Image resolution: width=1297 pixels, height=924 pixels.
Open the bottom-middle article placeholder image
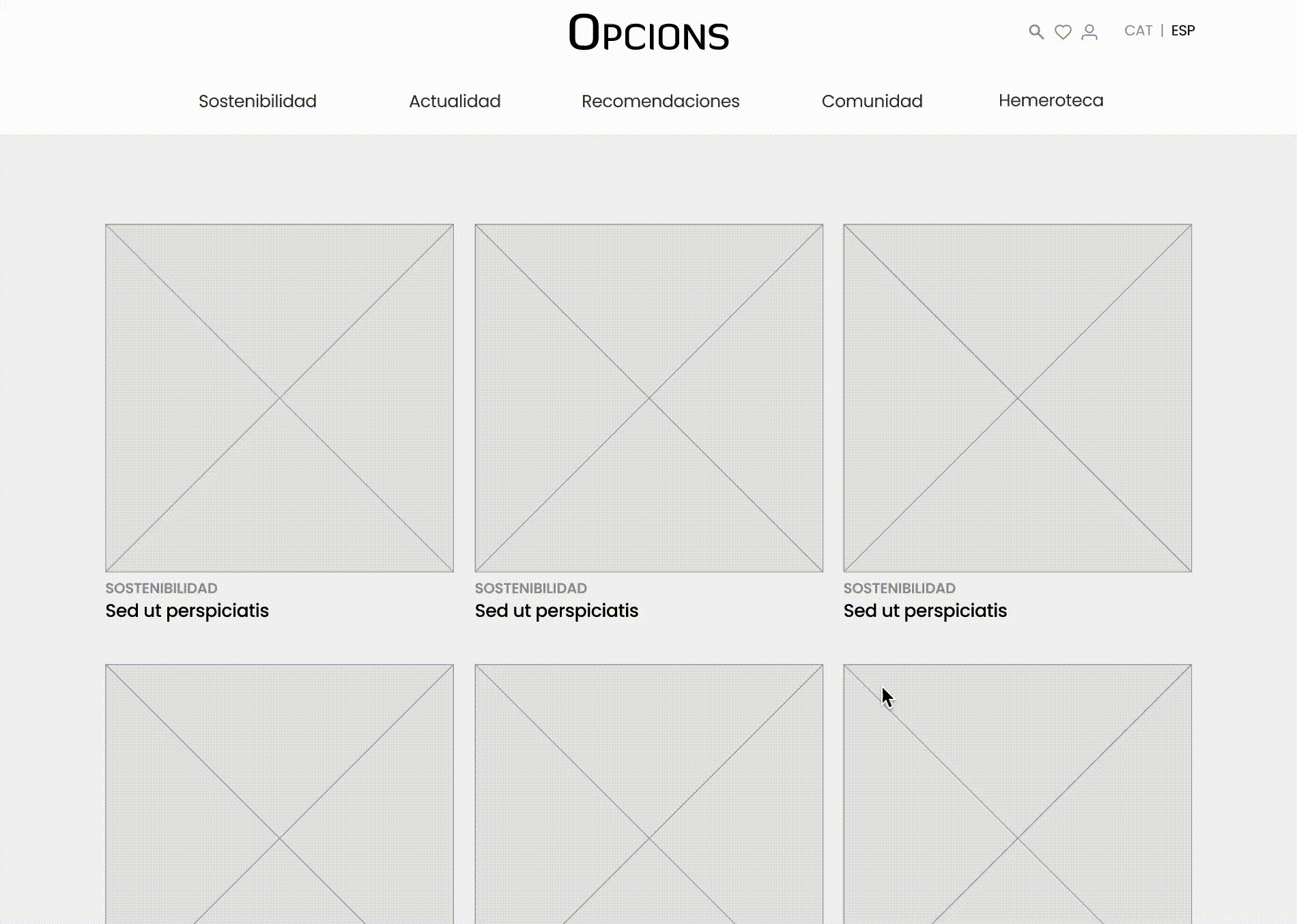(648, 794)
